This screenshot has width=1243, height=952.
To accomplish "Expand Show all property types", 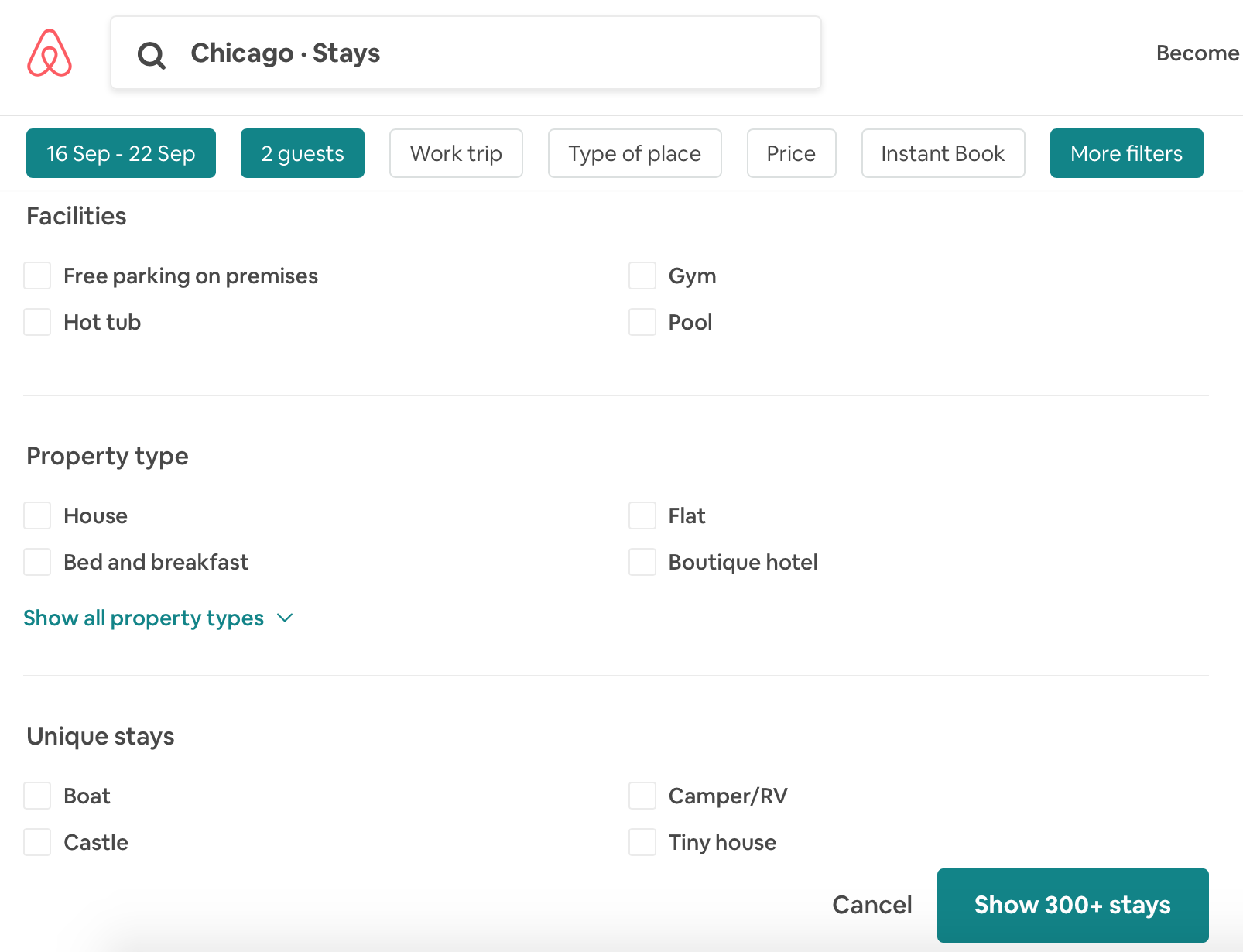I will point(143,618).
